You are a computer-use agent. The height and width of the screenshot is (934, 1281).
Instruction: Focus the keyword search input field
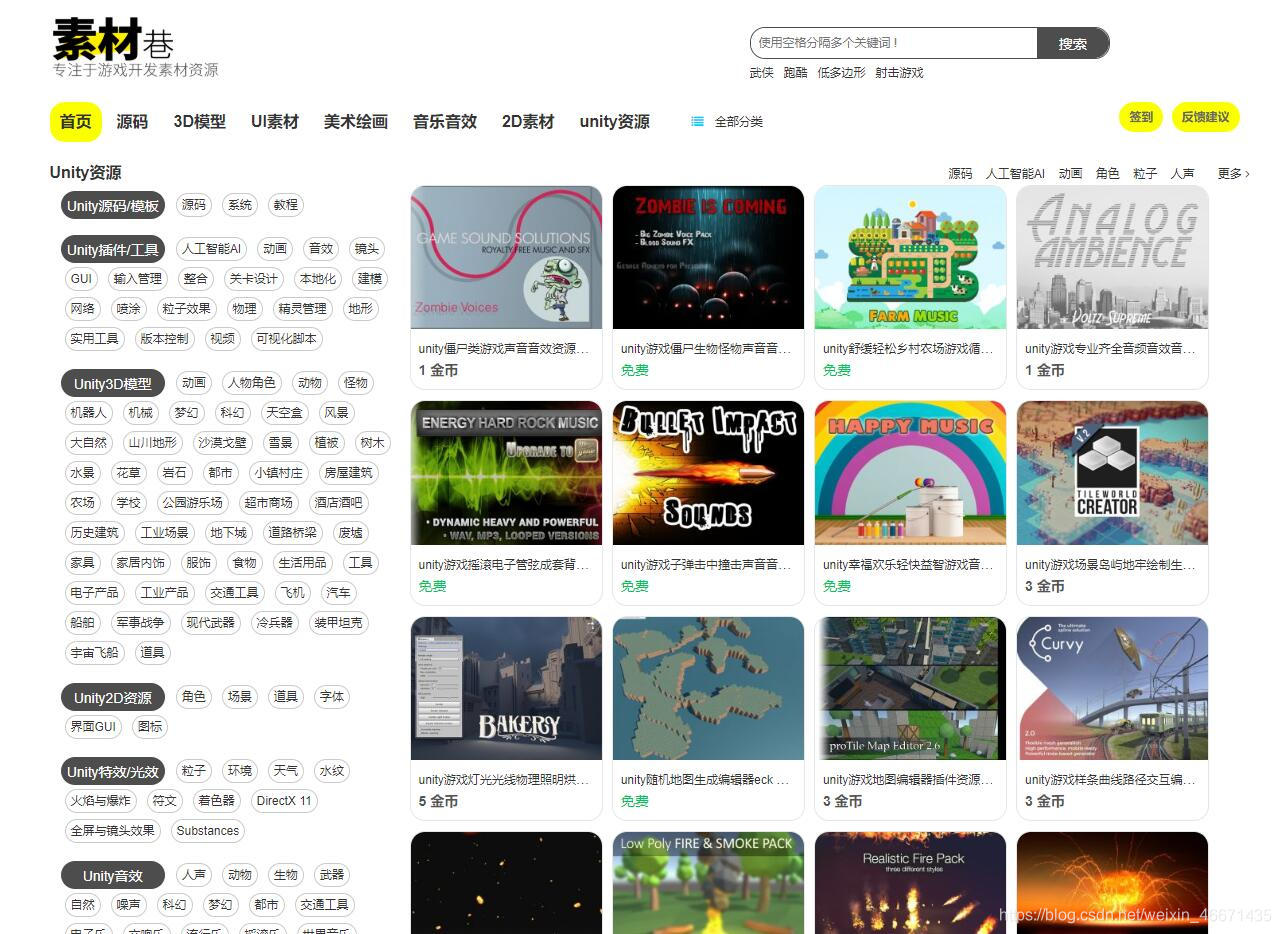(894, 43)
